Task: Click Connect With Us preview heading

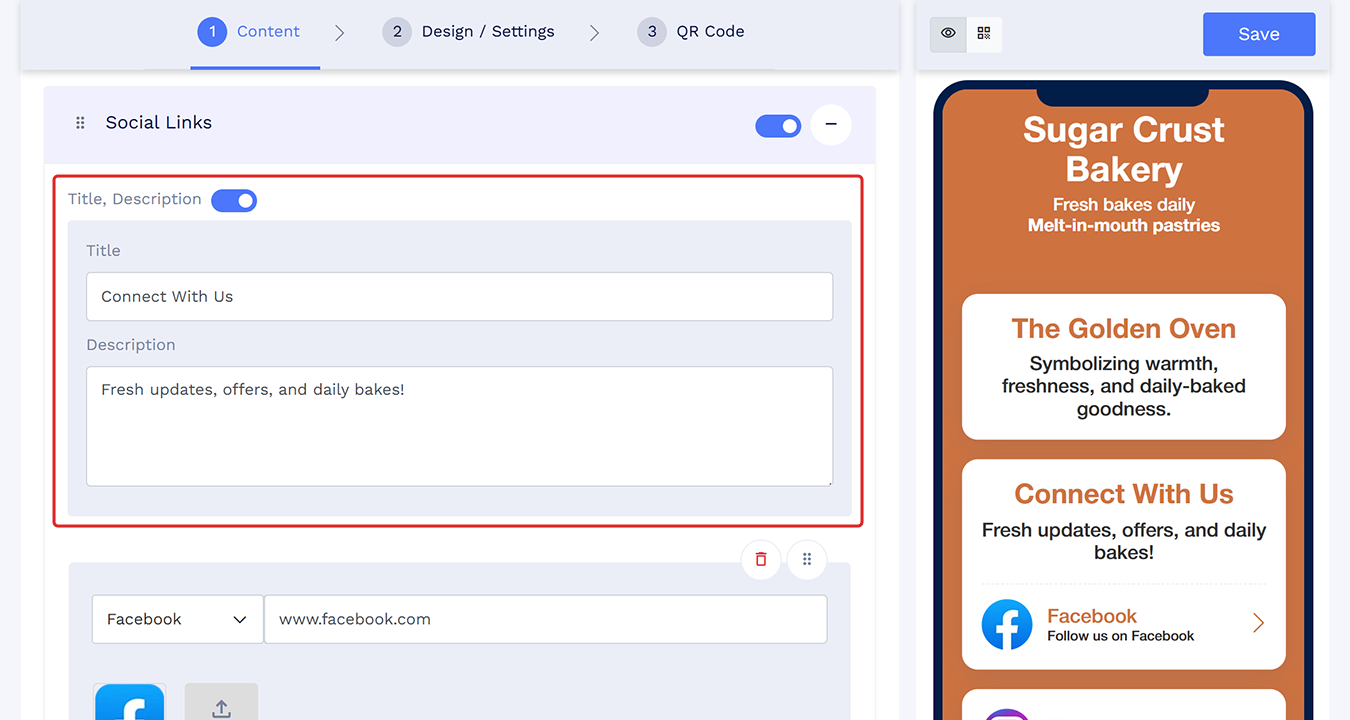Action: pyautogui.click(x=1124, y=493)
